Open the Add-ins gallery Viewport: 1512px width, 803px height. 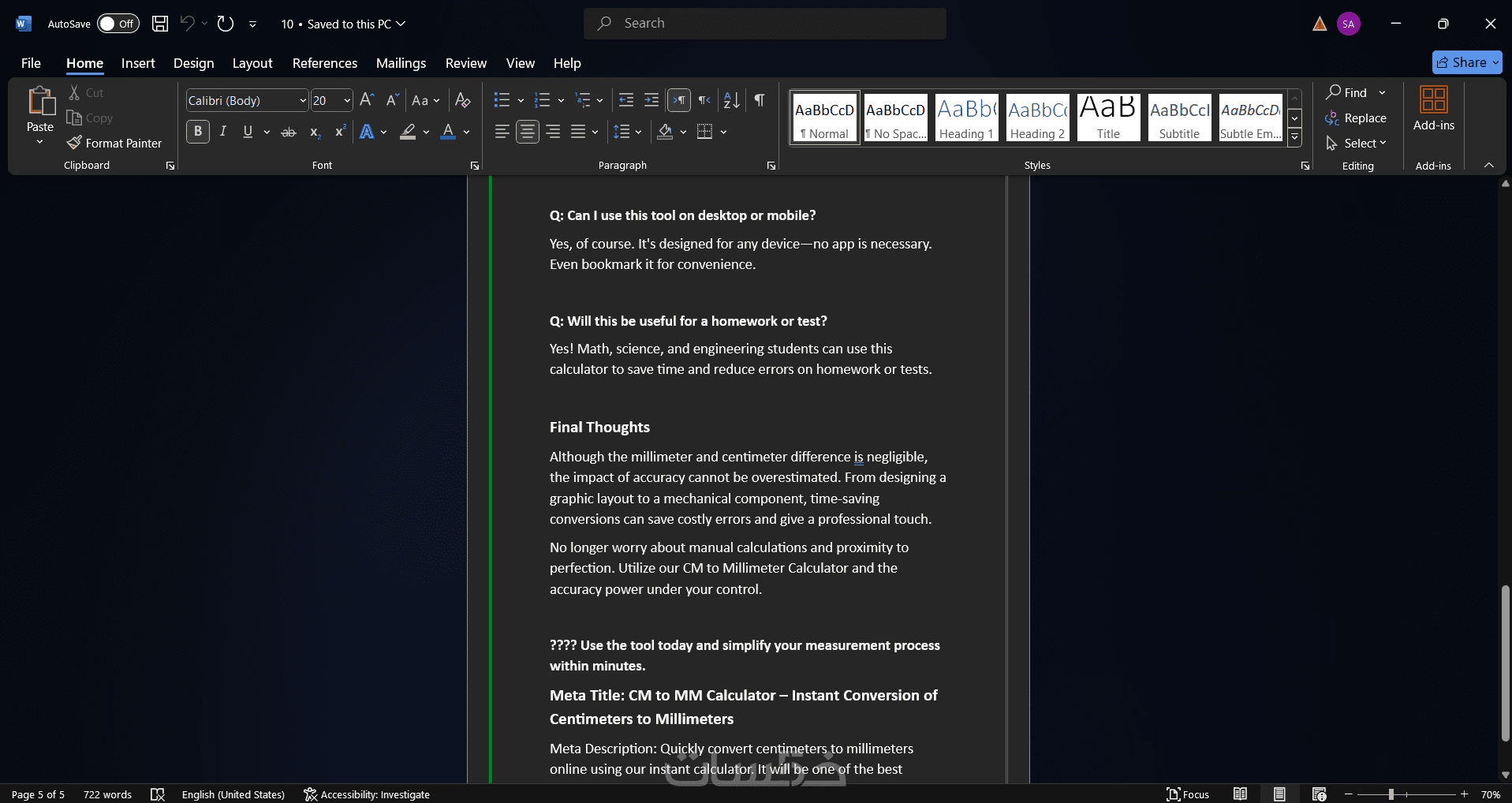point(1433,109)
